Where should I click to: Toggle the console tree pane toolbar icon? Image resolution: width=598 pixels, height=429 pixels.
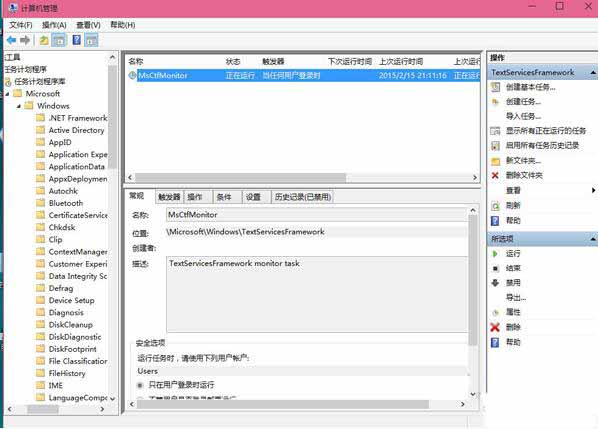click(x=59, y=40)
